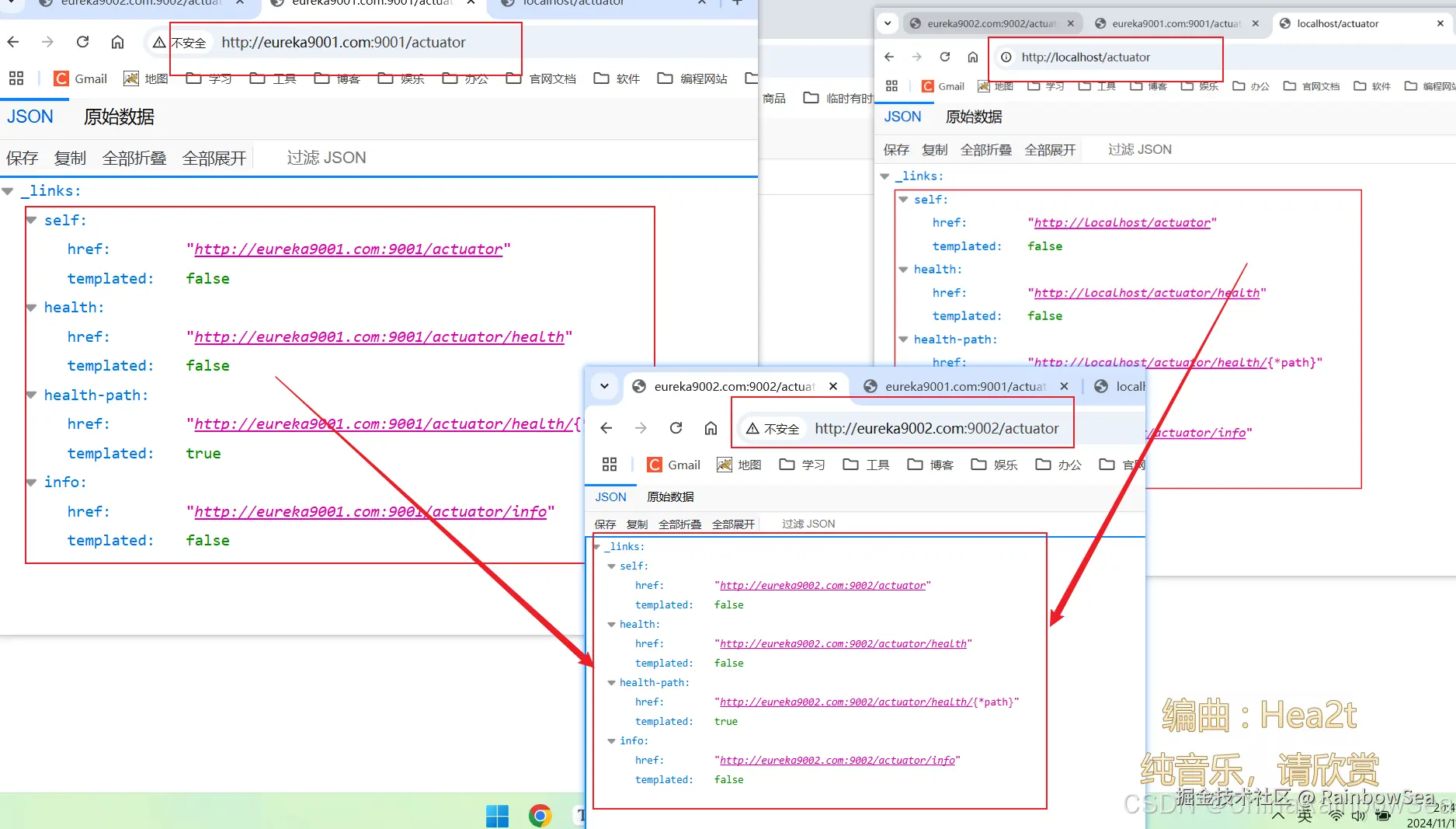Reload the front eureka9002 window page

676,428
